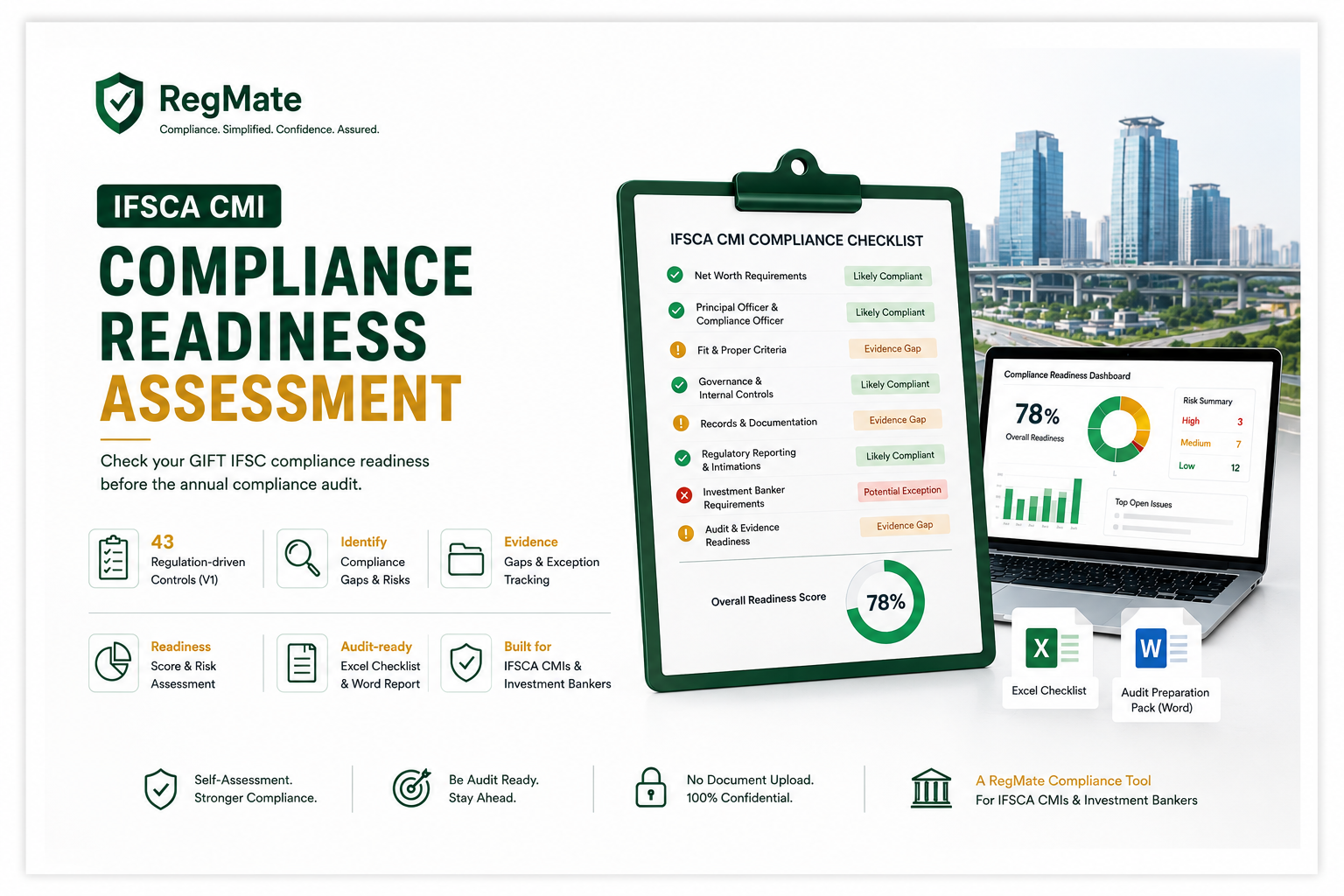Click the RegMate brand name
Viewport: 1344px width, 896px height.
point(230,100)
